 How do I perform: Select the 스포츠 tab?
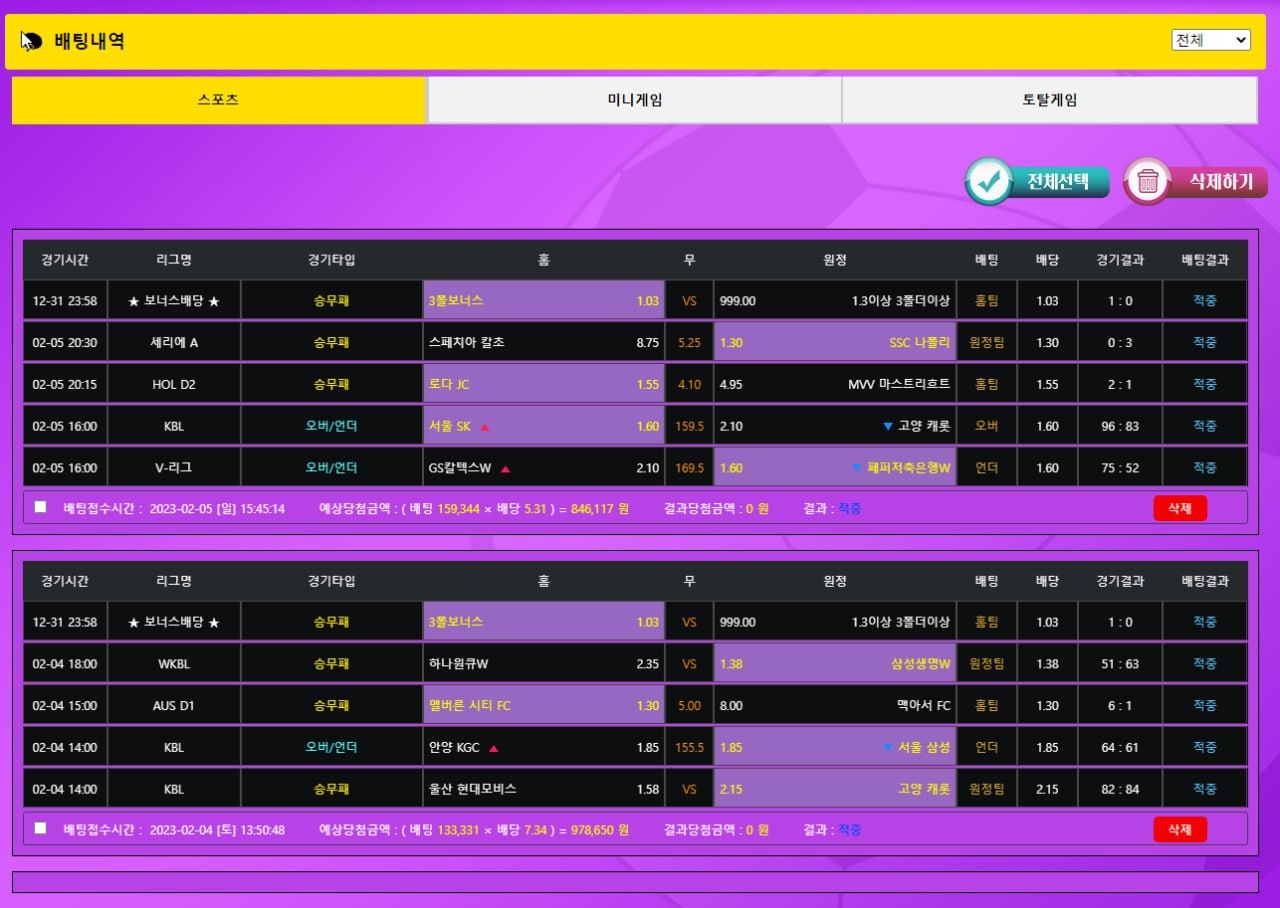click(x=219, y=100)
